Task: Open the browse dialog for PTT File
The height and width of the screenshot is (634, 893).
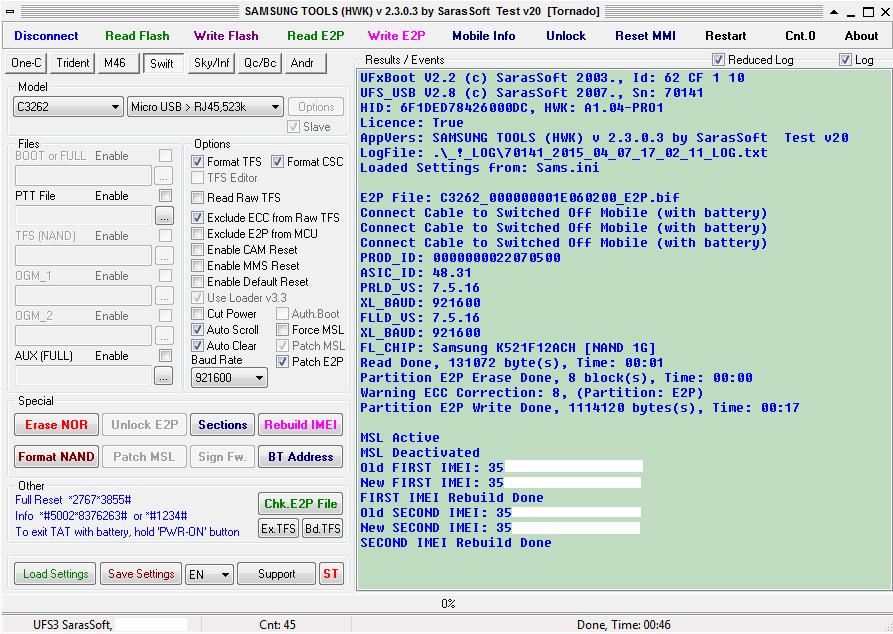Action: coord(163,215)
